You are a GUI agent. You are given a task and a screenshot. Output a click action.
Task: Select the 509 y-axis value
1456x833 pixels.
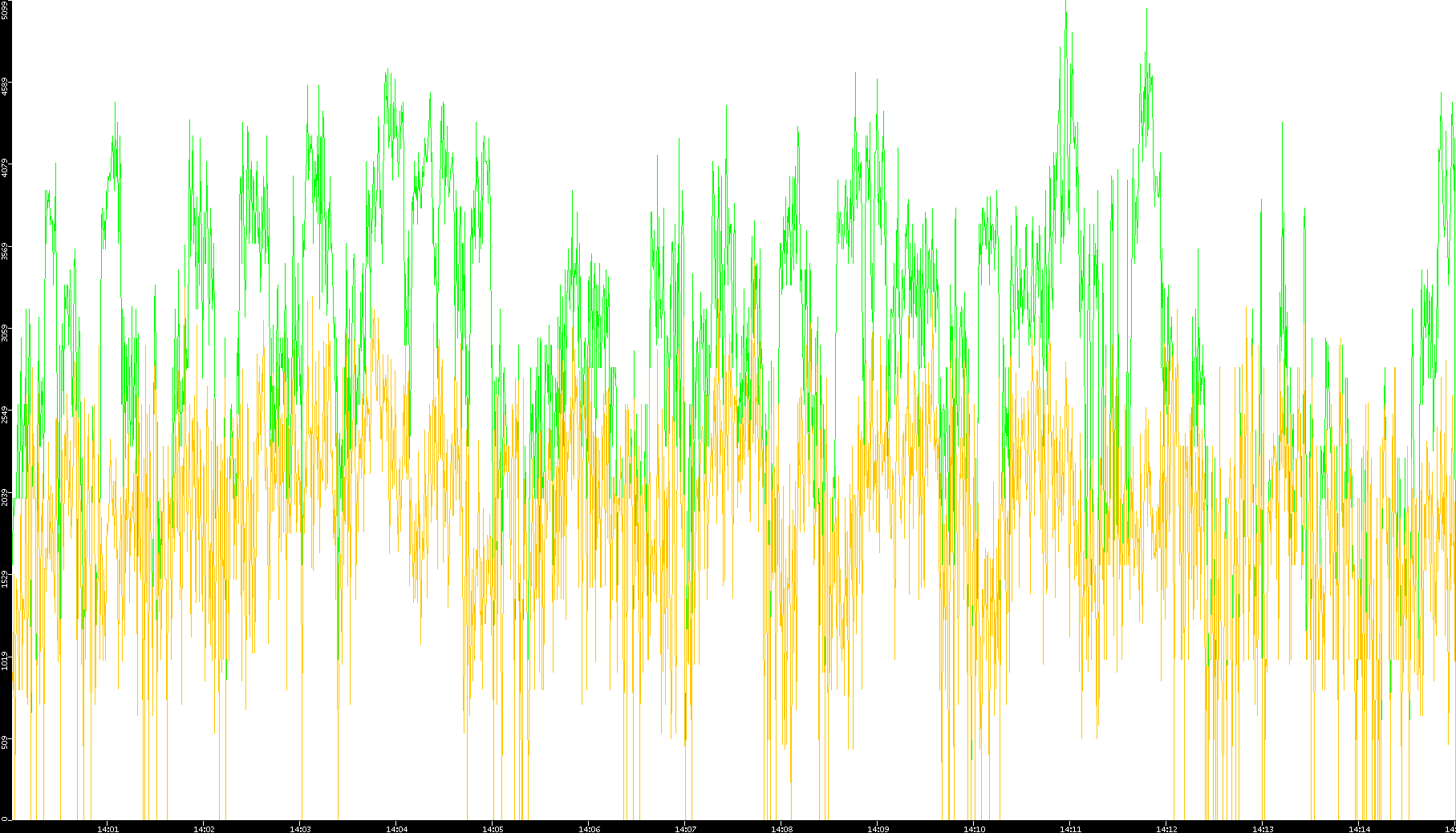[5, 742]
